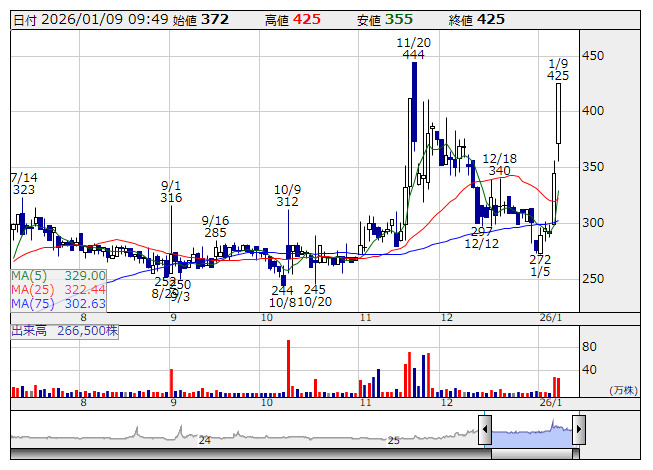Viewport: 653px width, 470px height.
Task: Click the 出来高 266,500株 volume label
Action: pyautogui.click(x=65, y=331)
